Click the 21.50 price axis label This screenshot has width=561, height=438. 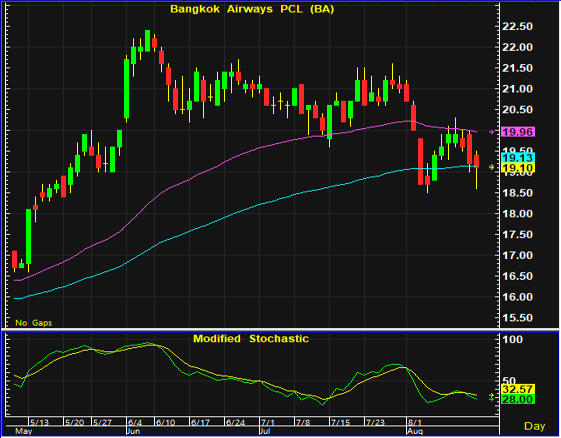coord(517,68)
